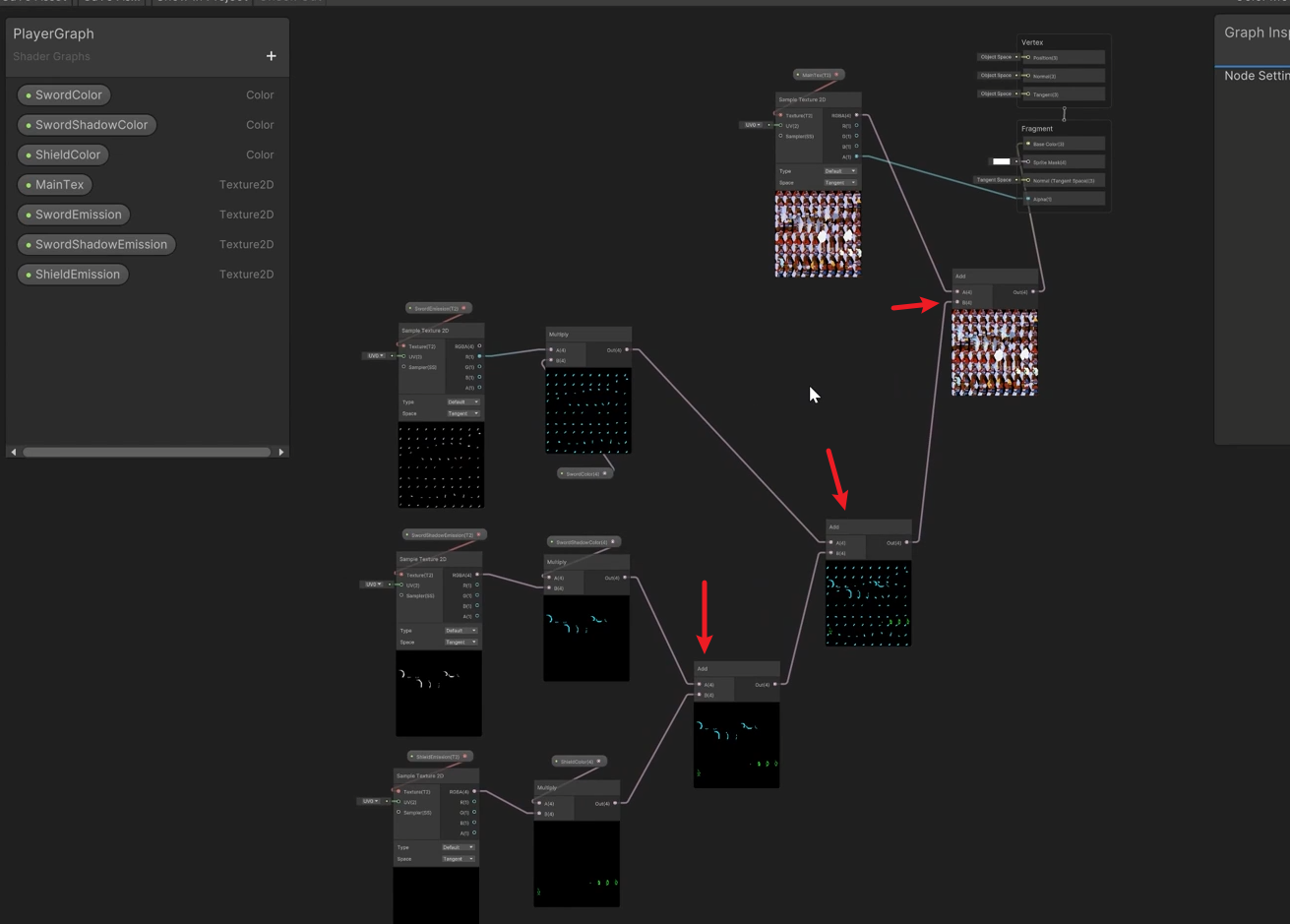Click the Alpha(1) port in Fragment block
The height and width of the screenshot is (924, 1290).
[x=1028, y=199]
